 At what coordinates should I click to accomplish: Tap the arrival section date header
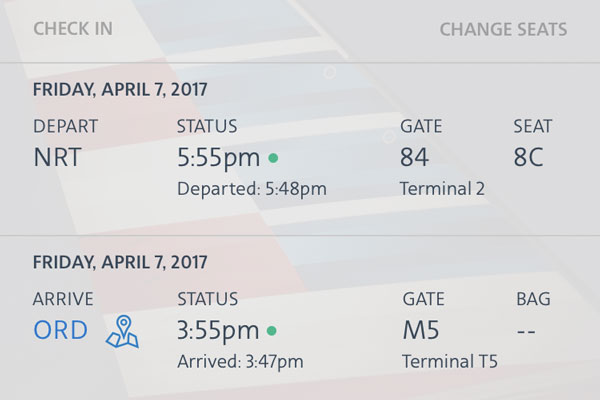coord(120,262)
